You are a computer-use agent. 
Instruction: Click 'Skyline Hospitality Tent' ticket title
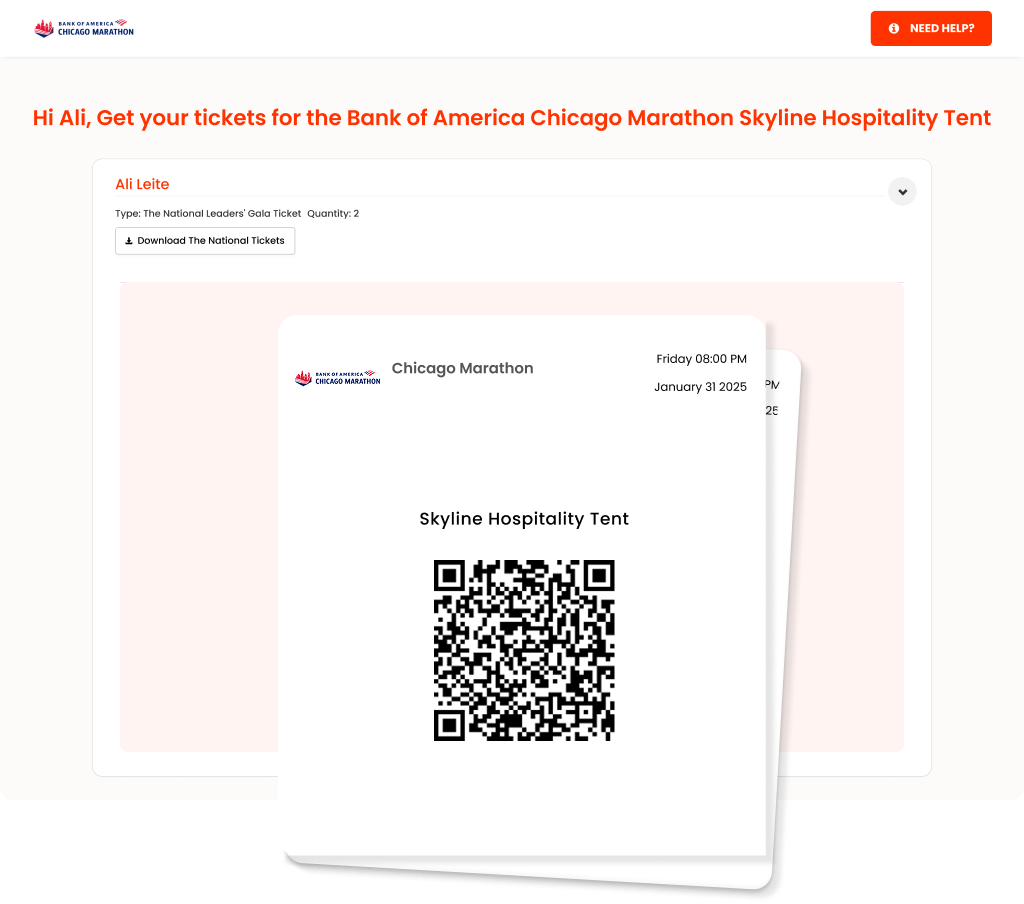tap(524, 519)
